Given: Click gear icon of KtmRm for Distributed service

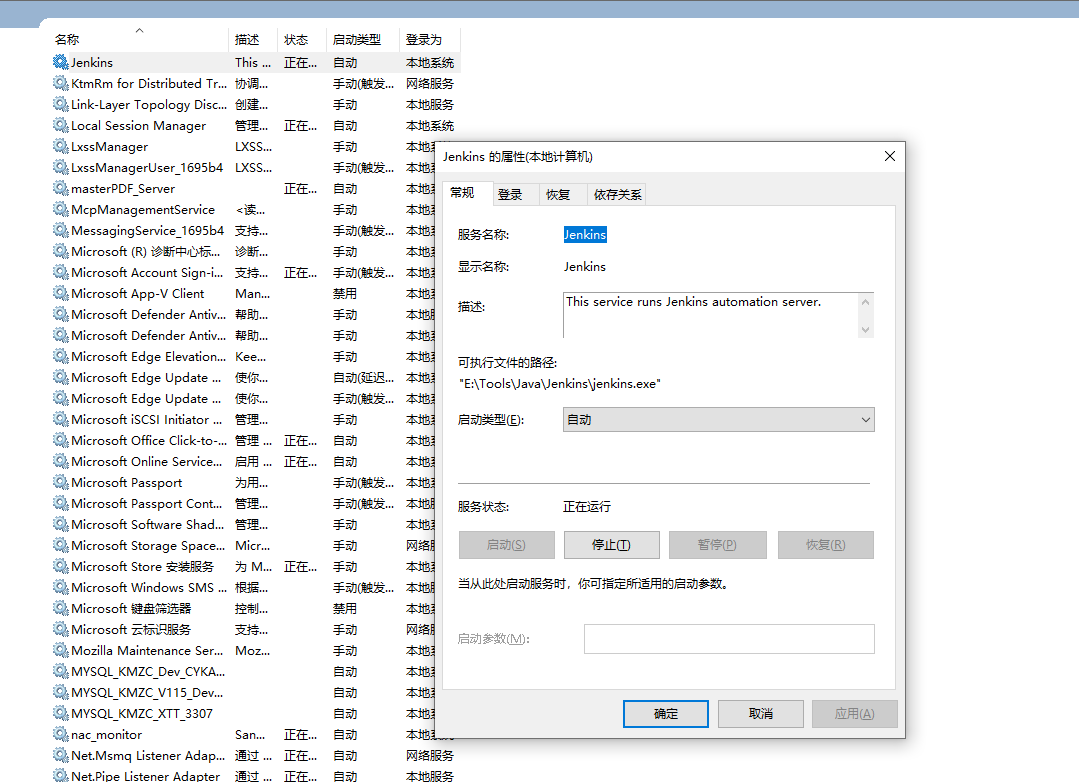Looking at the screenshot, I should pyautogui.click(x=61, y=83).
